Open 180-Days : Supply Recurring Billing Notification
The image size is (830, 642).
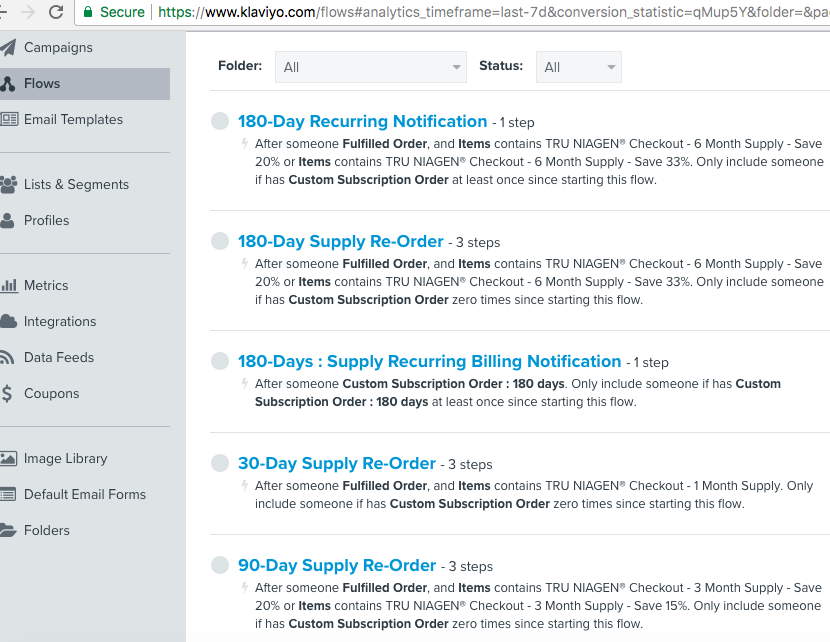point(429,361)
